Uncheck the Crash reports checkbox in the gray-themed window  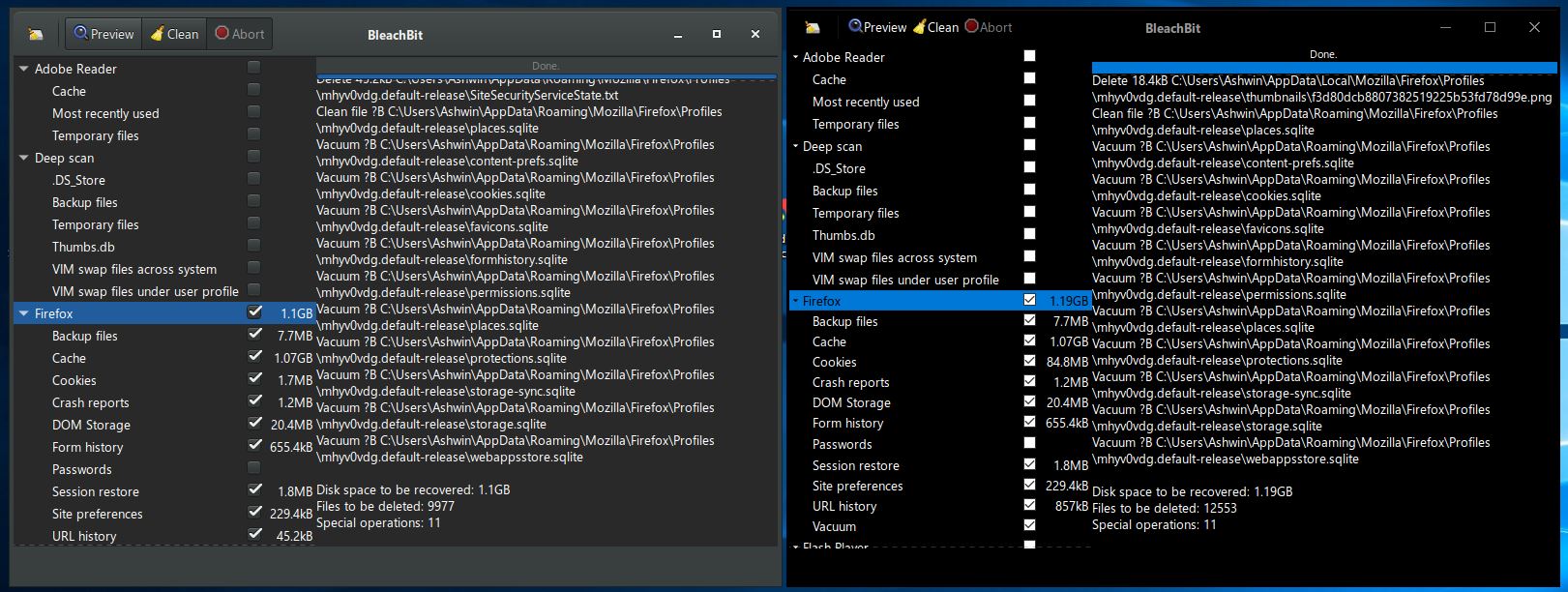[254, 400]
